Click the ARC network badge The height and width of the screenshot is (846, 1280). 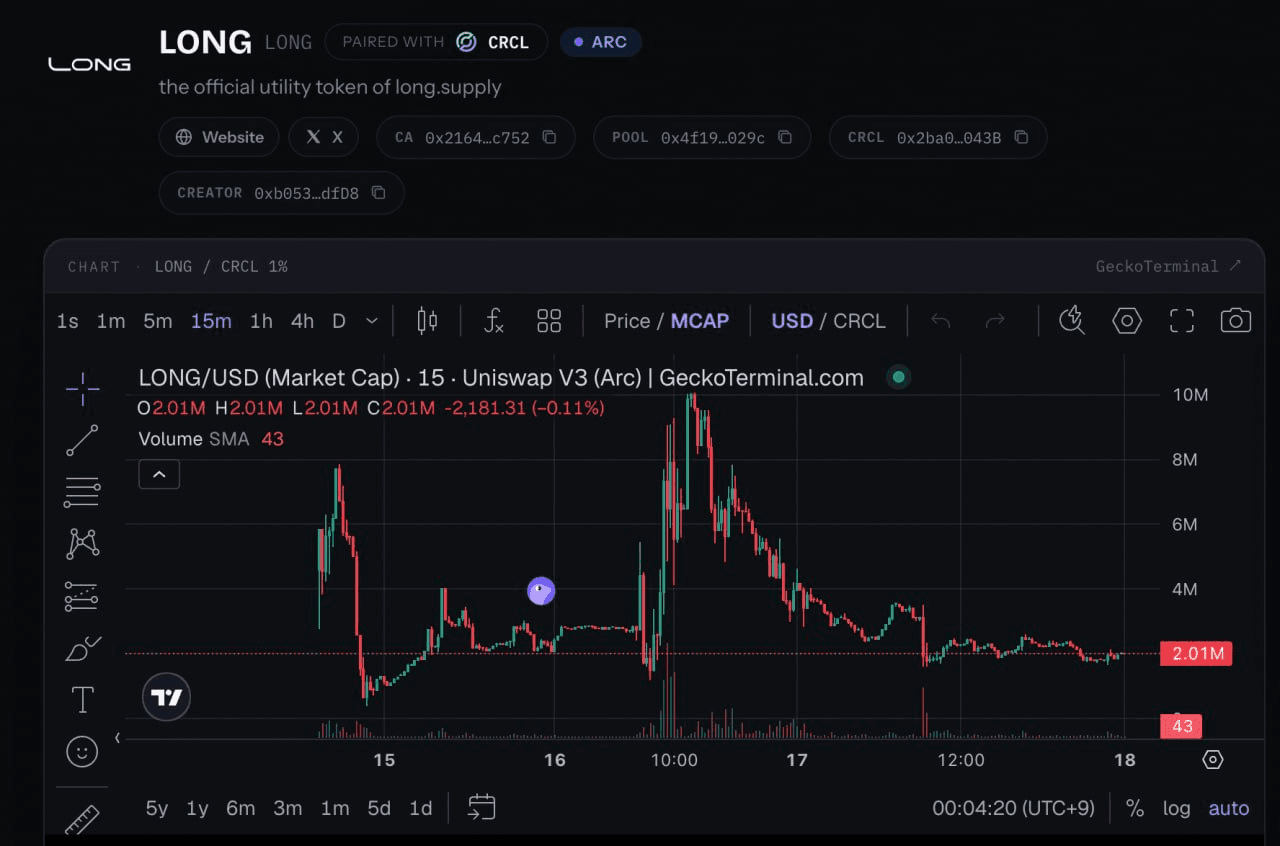pos(601,42)
